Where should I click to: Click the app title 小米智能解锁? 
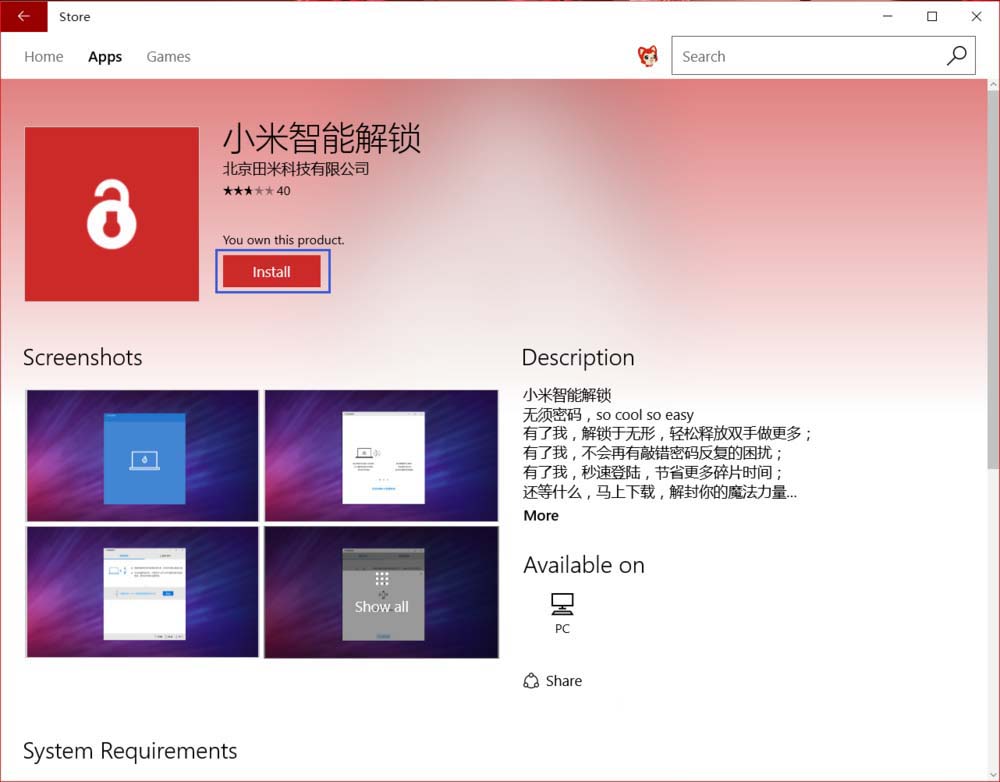[x=322, y=137]
